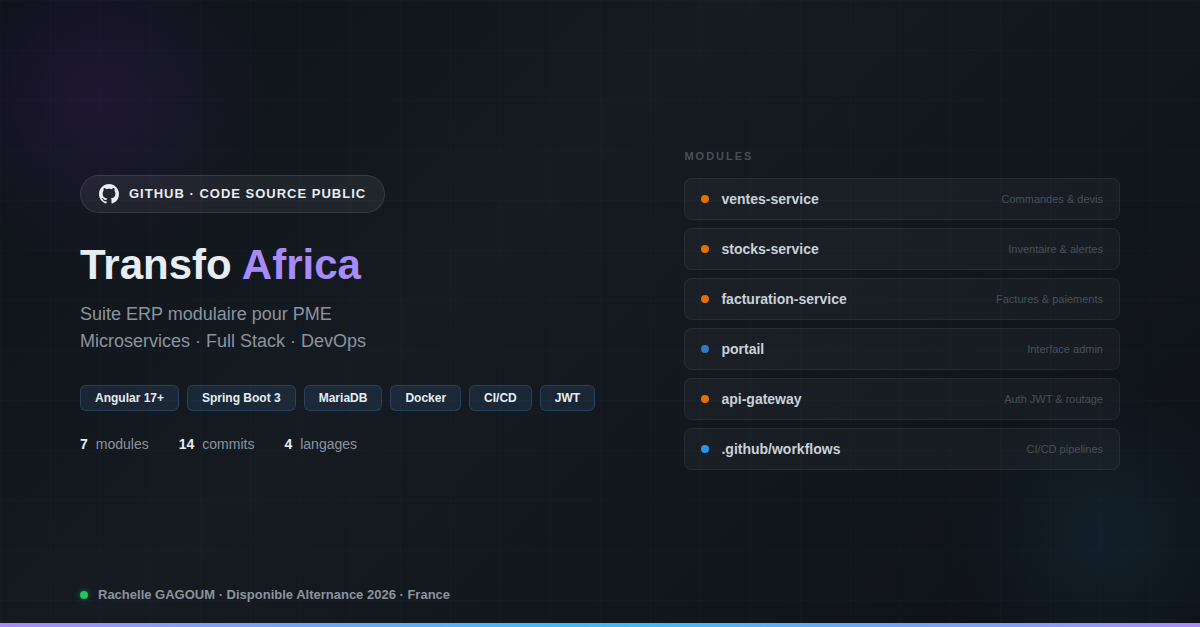1200x627 pixels.
Task: Click the orange dot beside stocks-service
Action: [x=705, y=249]
